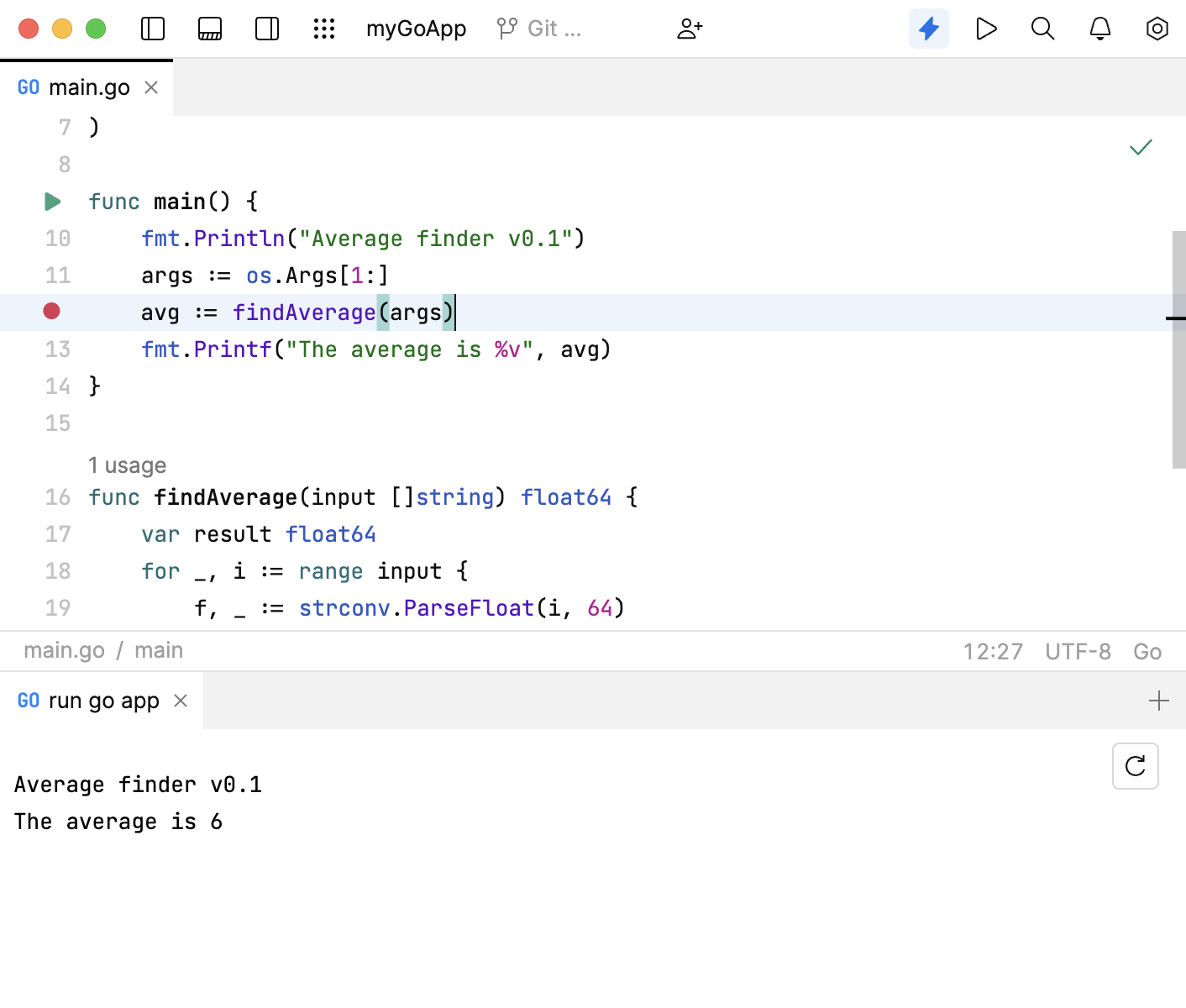
Task: Open Search with the magnifier icon
Action: [1042, 28]
